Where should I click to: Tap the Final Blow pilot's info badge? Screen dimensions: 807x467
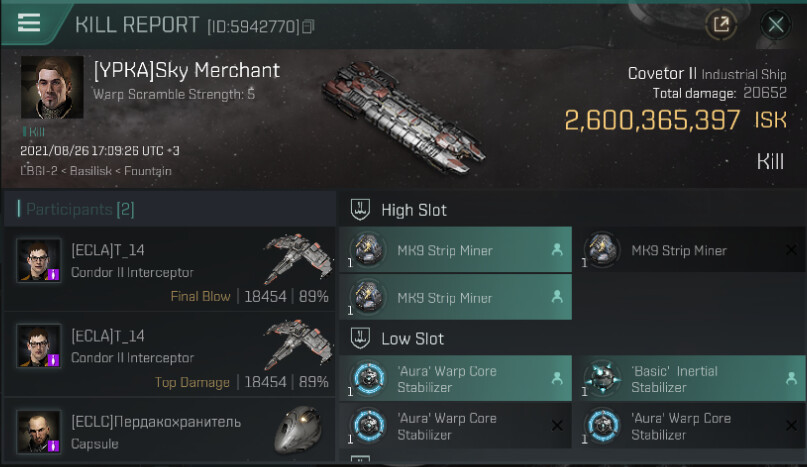[x=54, y=274]
